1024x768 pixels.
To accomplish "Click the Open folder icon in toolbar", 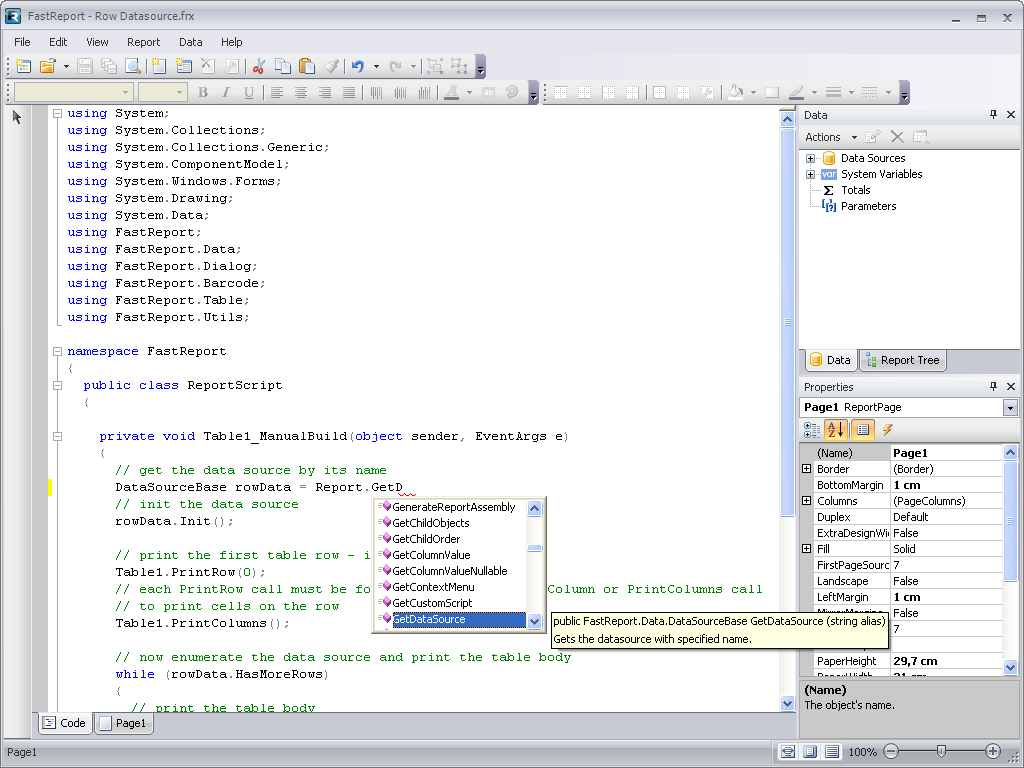I will 47,66.
